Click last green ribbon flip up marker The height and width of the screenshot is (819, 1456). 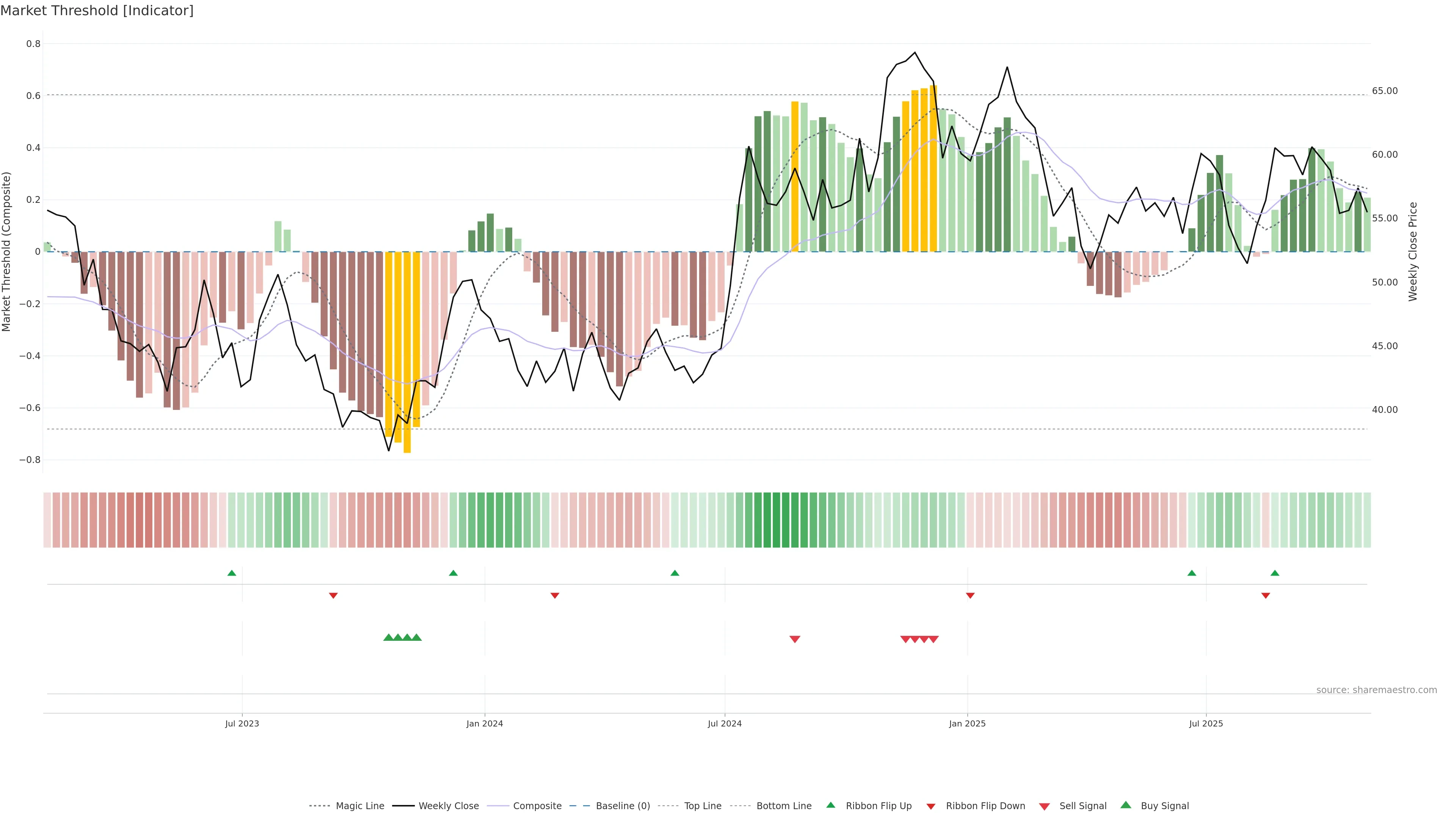[x=1274, y=573]
